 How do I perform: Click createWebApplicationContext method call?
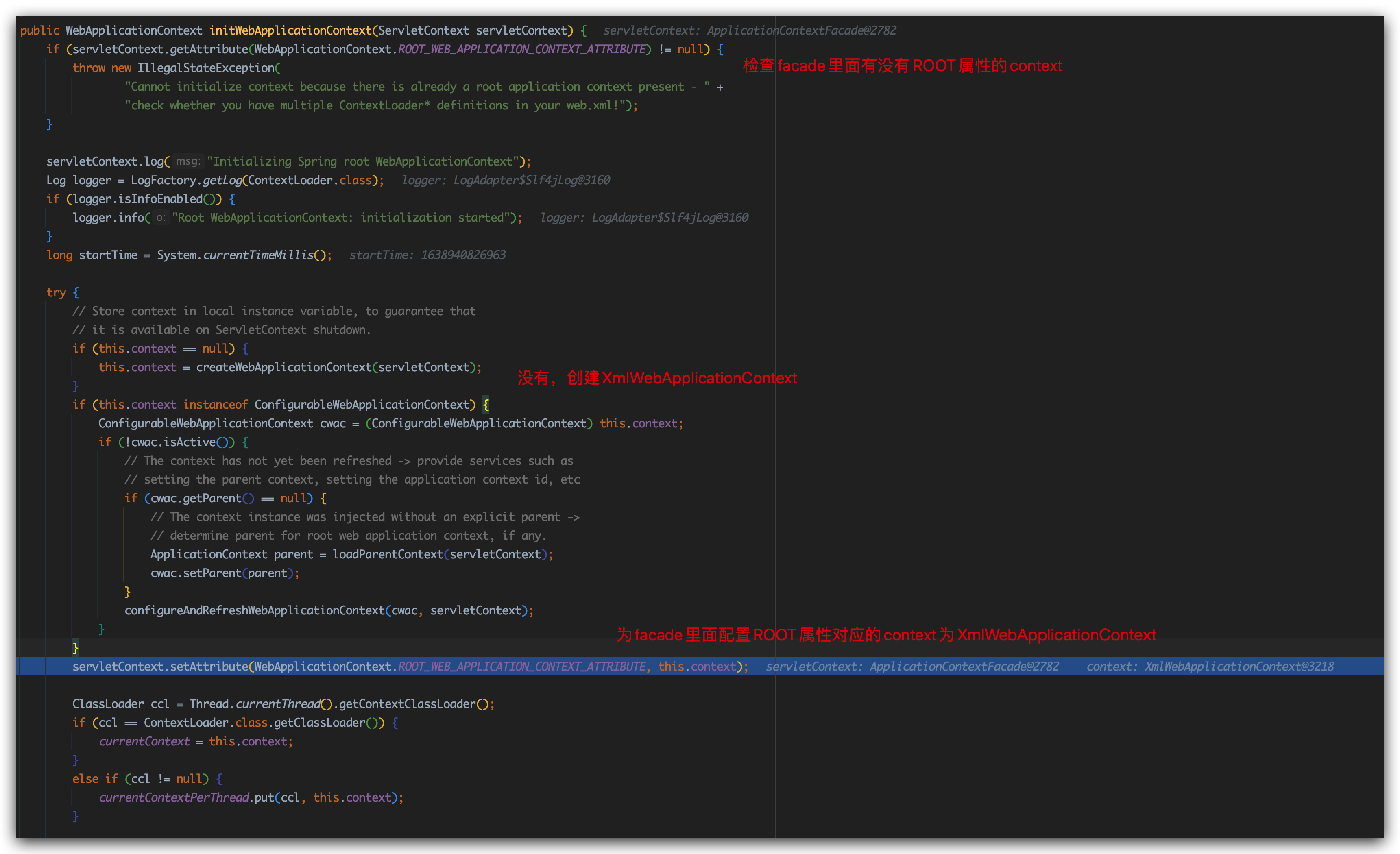pyautogui.click(x=283, y=368)
